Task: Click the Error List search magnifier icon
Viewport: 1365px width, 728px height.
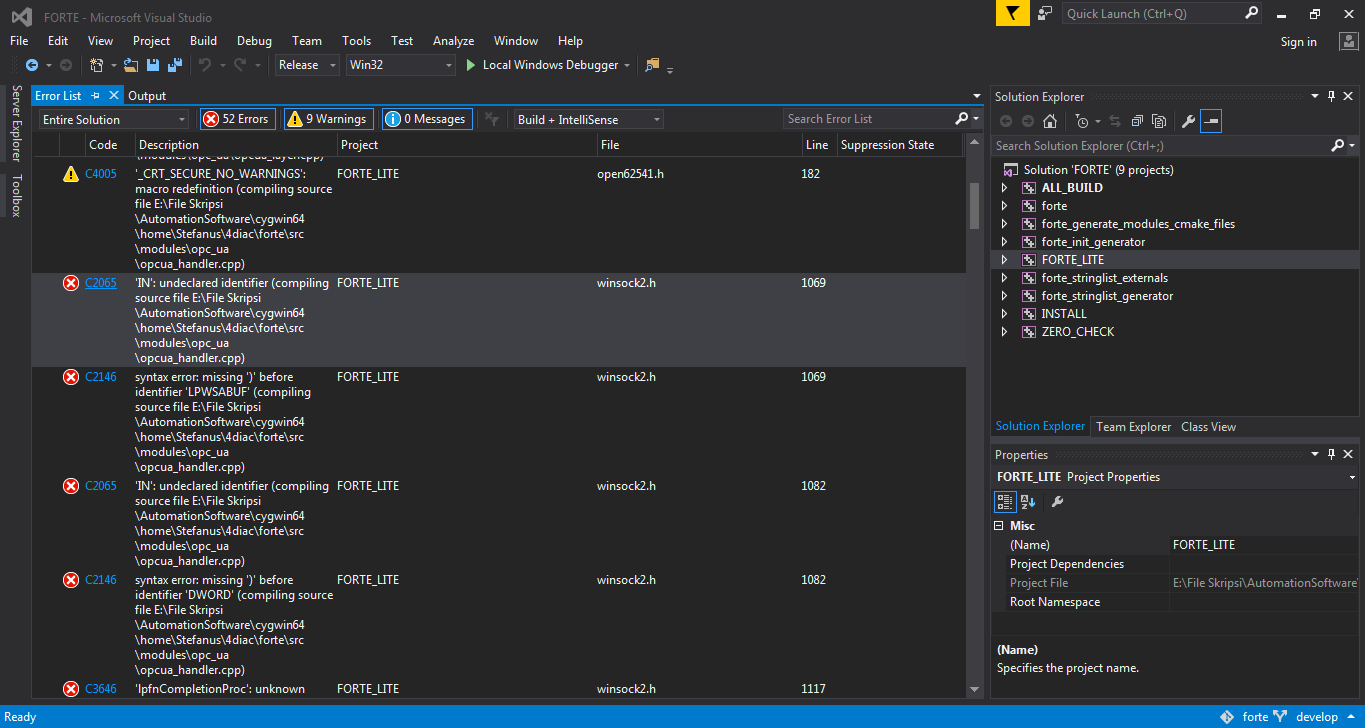Action: coord(962,119)
